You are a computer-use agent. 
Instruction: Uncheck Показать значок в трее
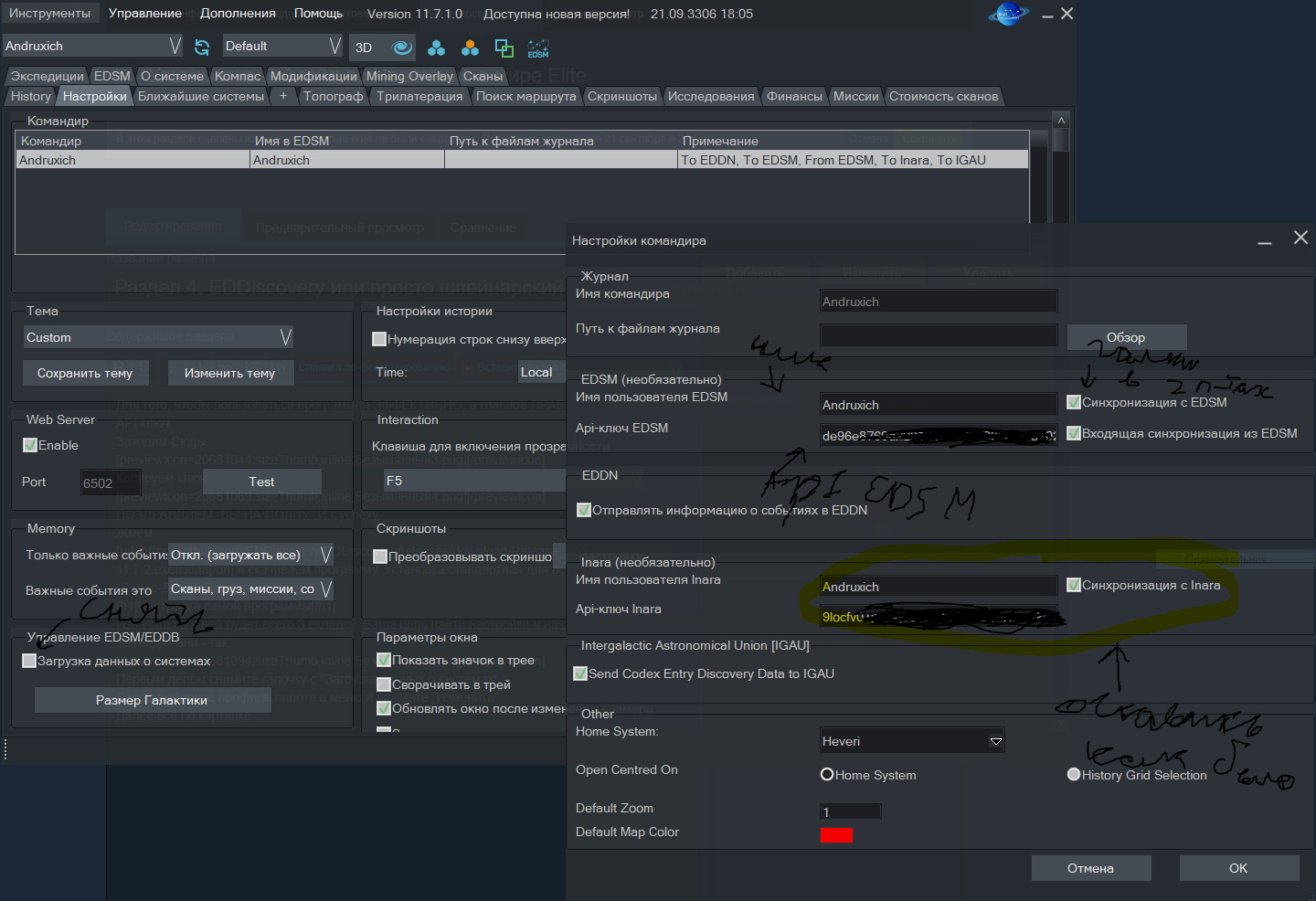[x=384, y=660]
